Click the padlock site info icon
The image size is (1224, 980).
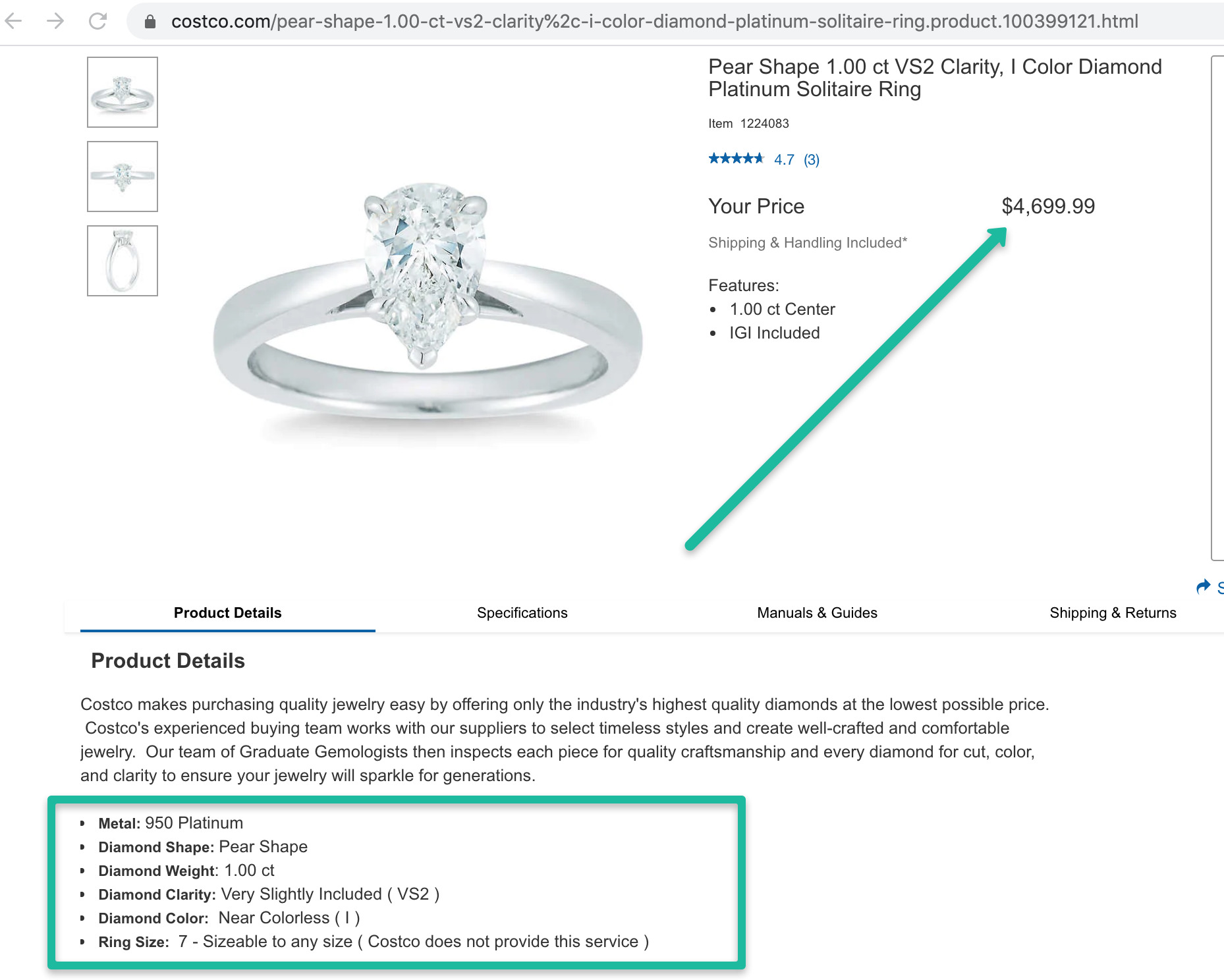pyautogui.click(x=150, y=22)
